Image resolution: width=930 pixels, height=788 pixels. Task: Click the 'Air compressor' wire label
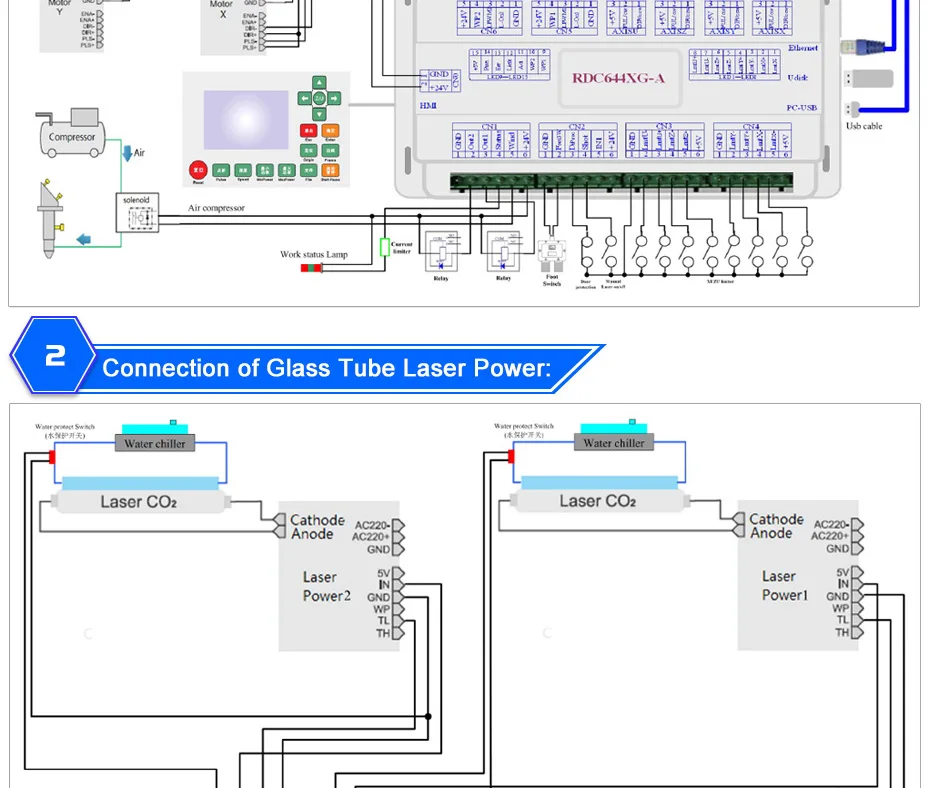tap(216, 208)
